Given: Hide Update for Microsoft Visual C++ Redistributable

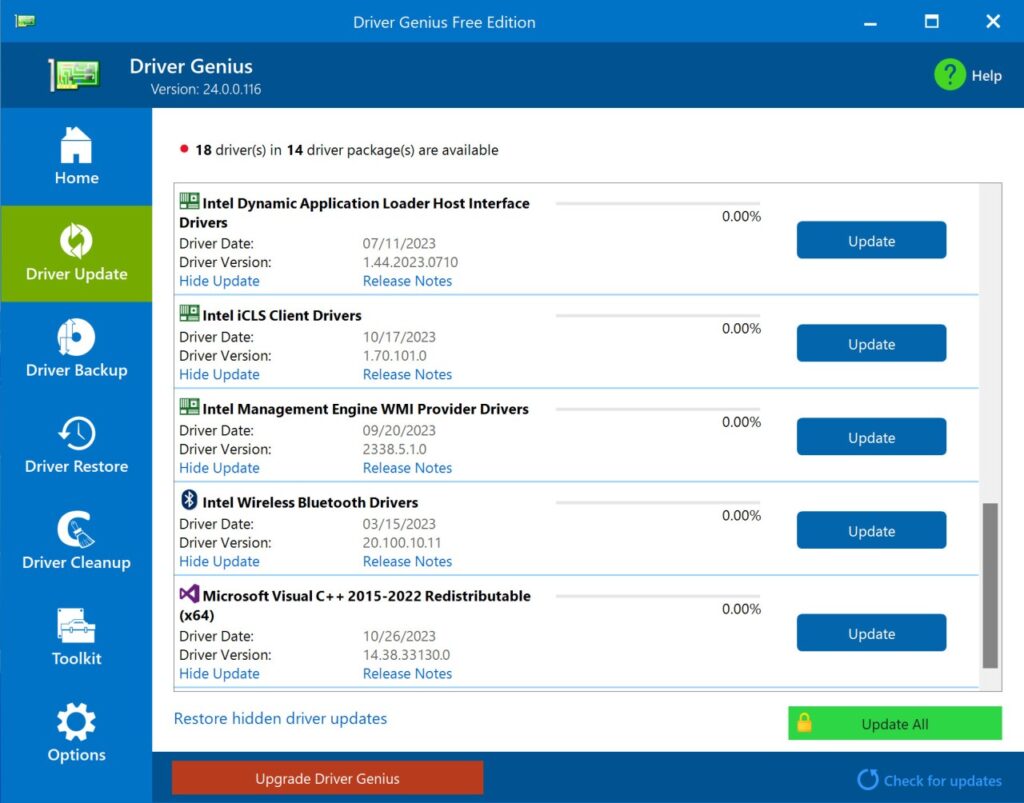Looking at the screenshot, I should tap(219, 673).
